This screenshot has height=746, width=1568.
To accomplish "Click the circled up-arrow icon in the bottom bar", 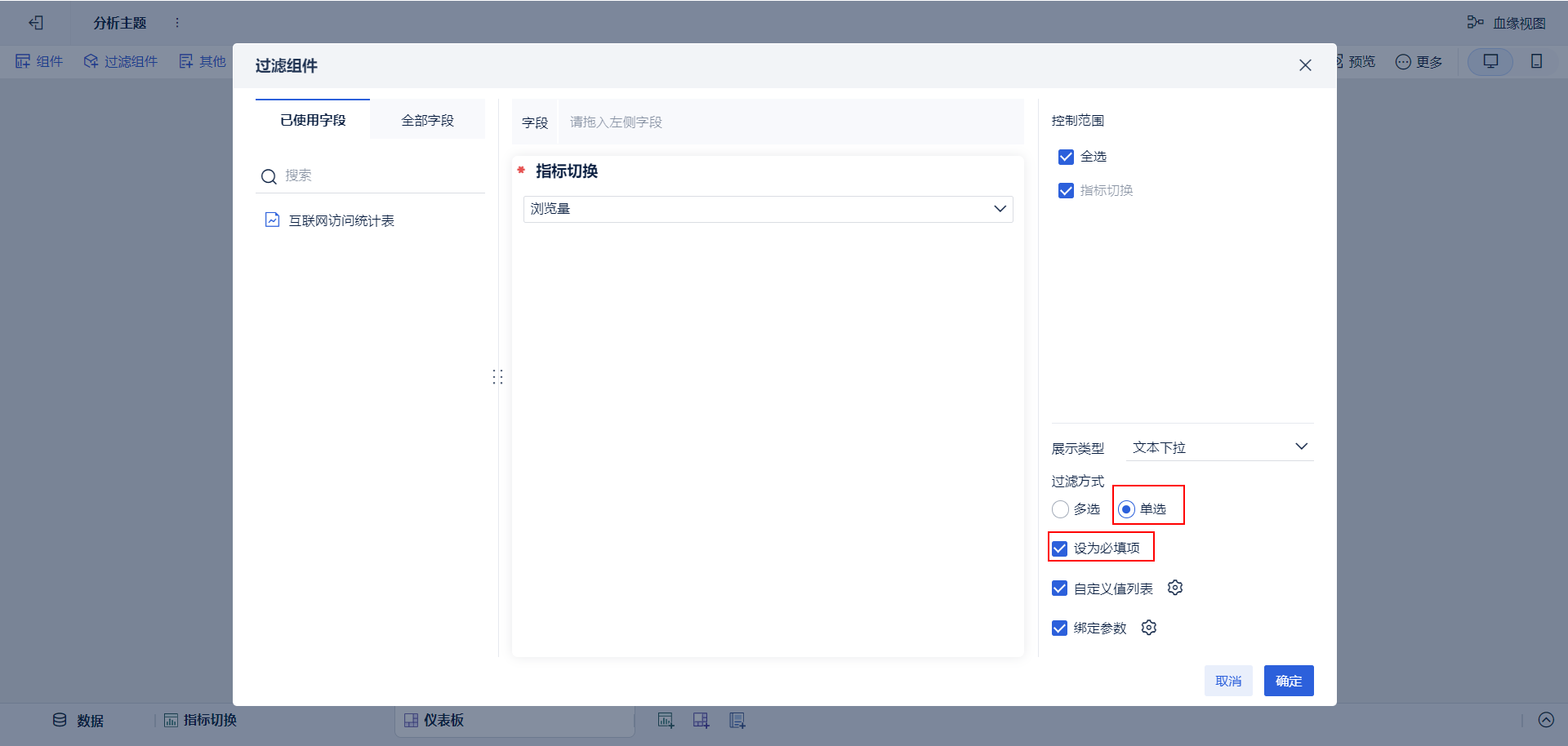I will [x=1546, y=720].
